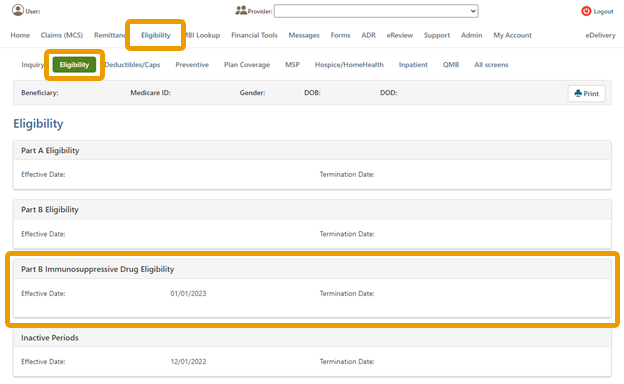Image resolution: width=624 pixels, height=384 pixels.
Task: Switch to the All screens sub-tab
Action: 491,64
